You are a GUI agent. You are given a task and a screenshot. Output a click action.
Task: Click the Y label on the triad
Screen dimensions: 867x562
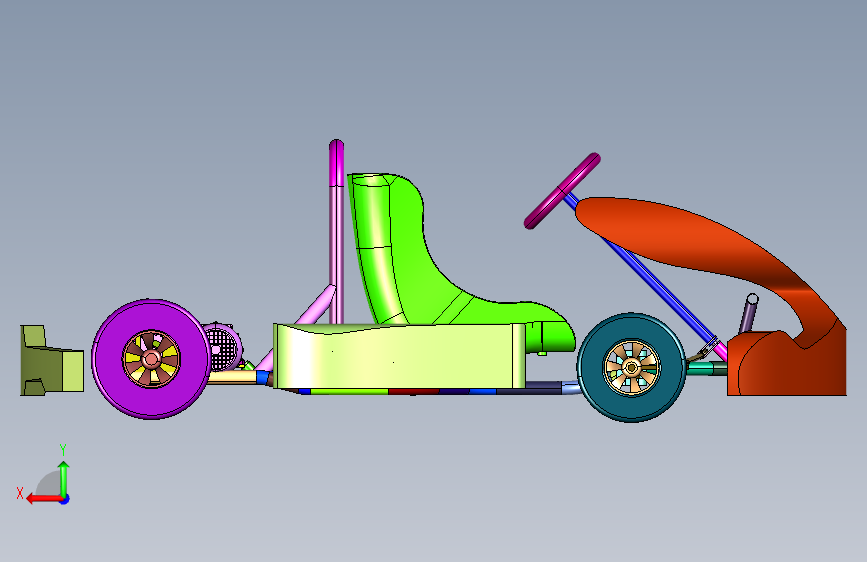[x=63, y=450]
